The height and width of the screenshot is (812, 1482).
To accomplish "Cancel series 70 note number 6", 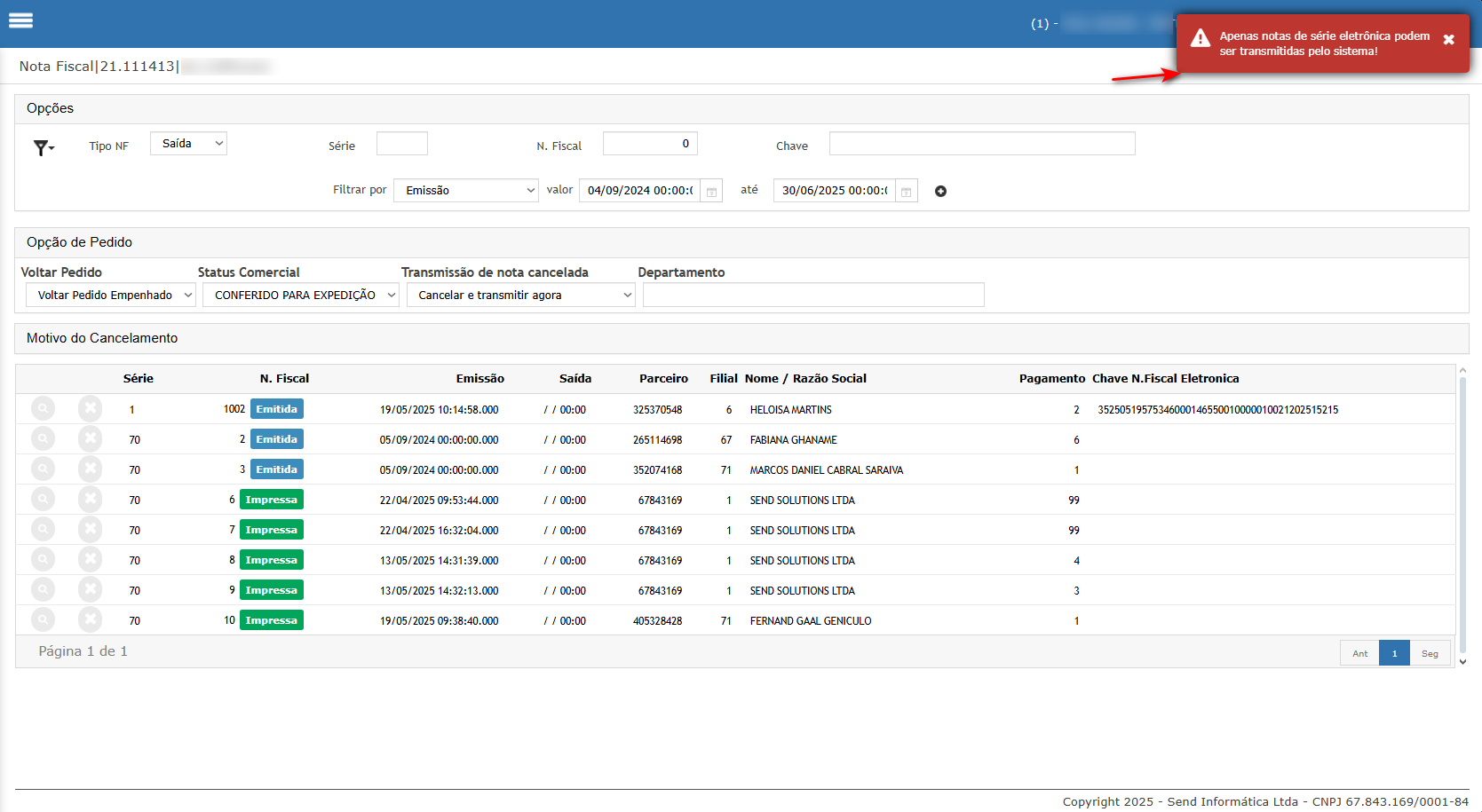I will pos(90,499).
